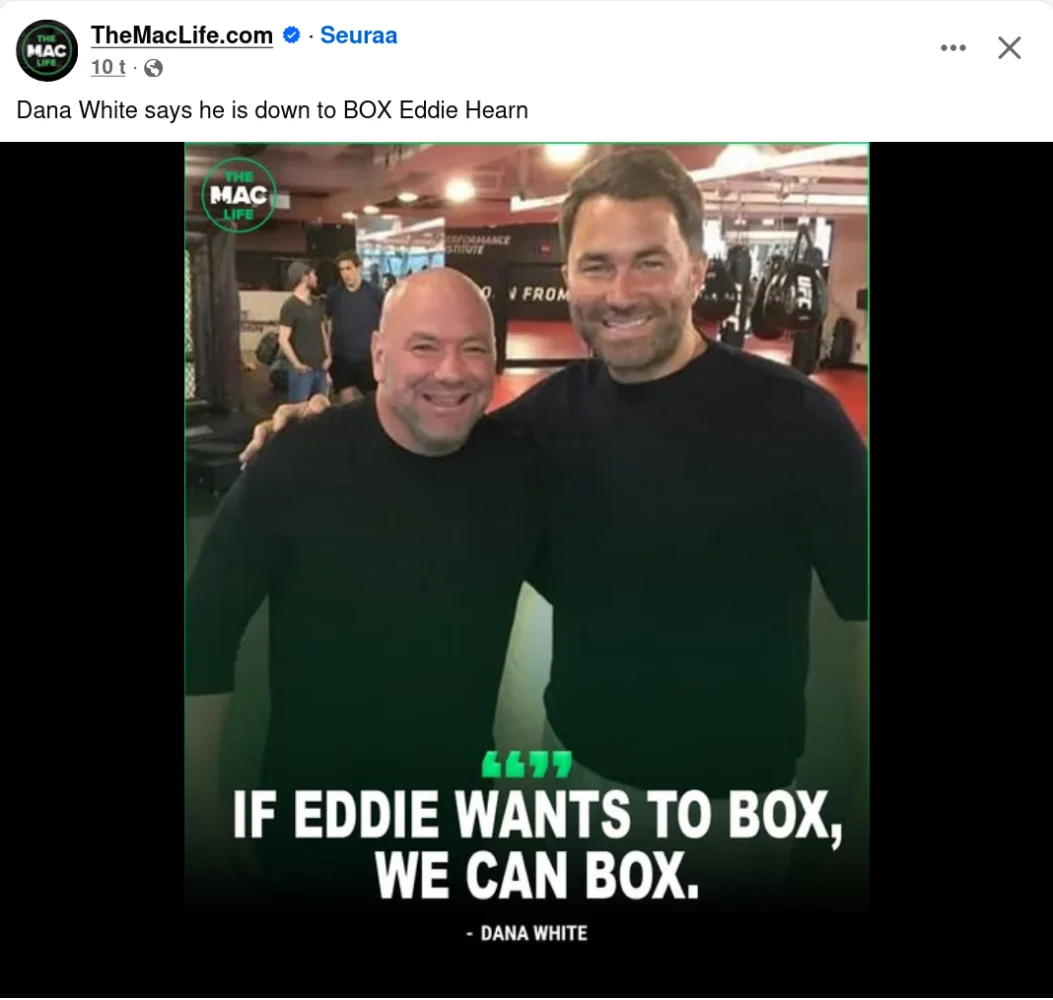Screen dimensions: 1053x1000
Task: Click the - DANA WHITE attribution text
Action: tap(527, 933)
